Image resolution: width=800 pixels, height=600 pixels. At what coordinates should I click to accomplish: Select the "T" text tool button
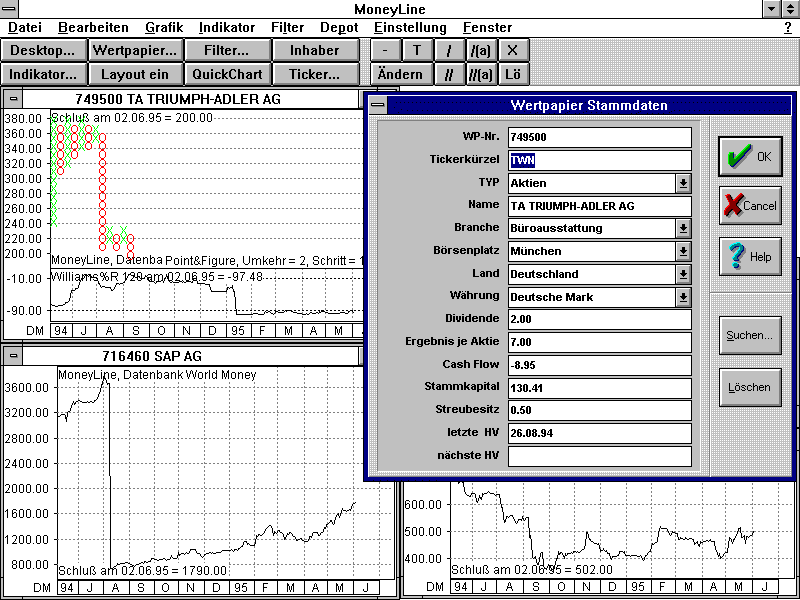click(417, 50)
